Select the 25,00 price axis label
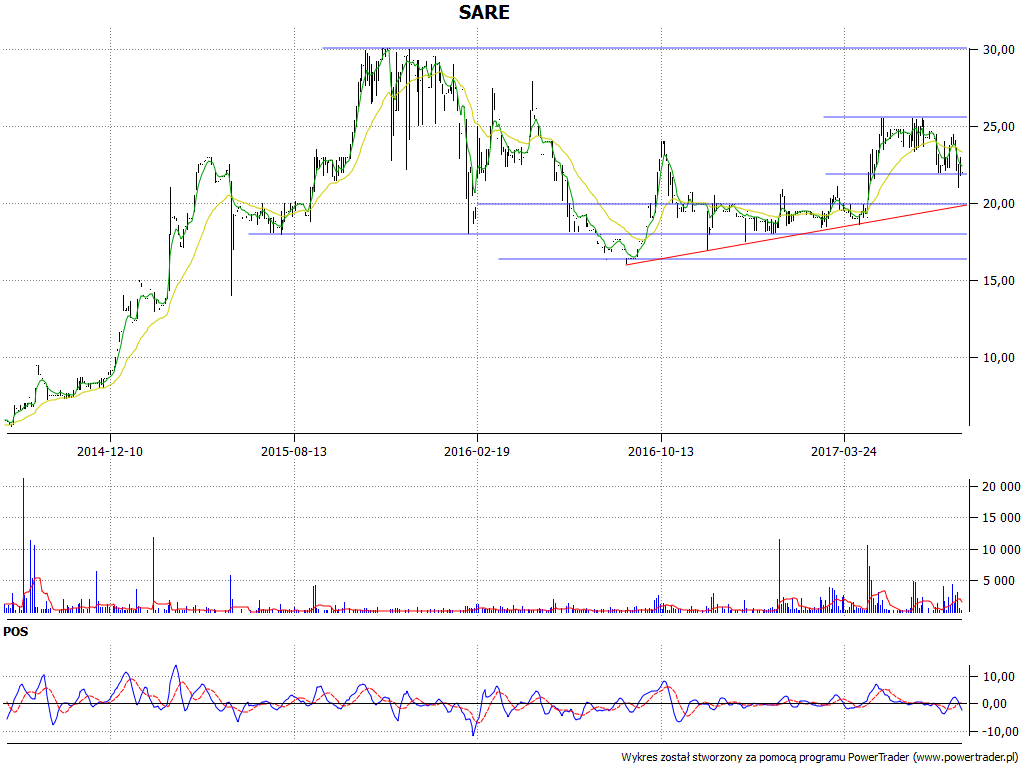The width and height of the screenshot is (1024, 768). pos(999,127)
